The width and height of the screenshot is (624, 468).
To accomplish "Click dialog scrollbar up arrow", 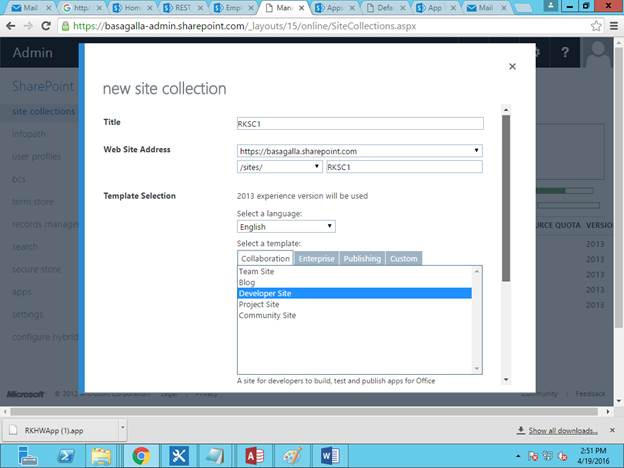I will [x=506, y=109].
